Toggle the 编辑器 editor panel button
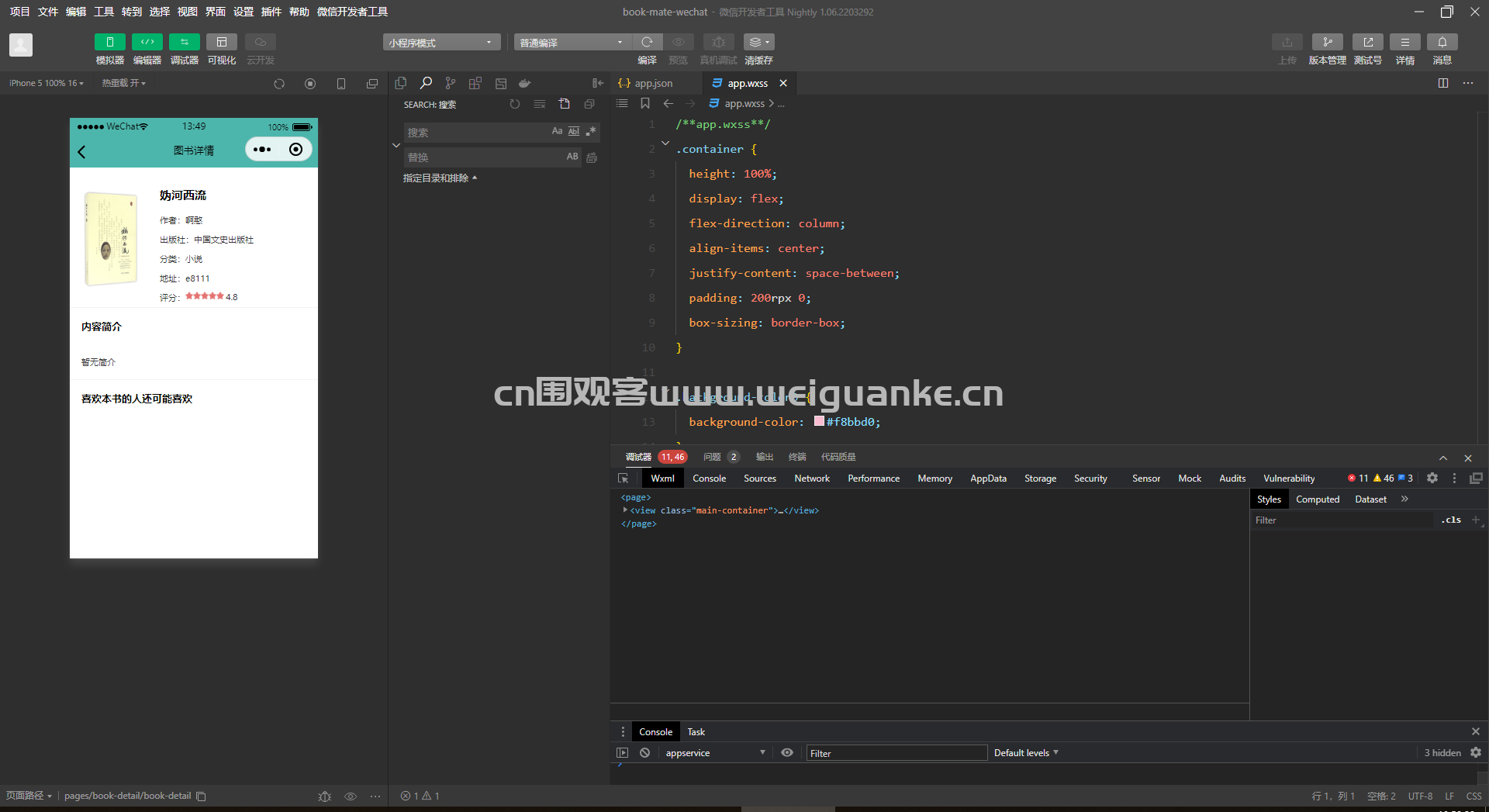1489x812 pixels. pos(147,42)
